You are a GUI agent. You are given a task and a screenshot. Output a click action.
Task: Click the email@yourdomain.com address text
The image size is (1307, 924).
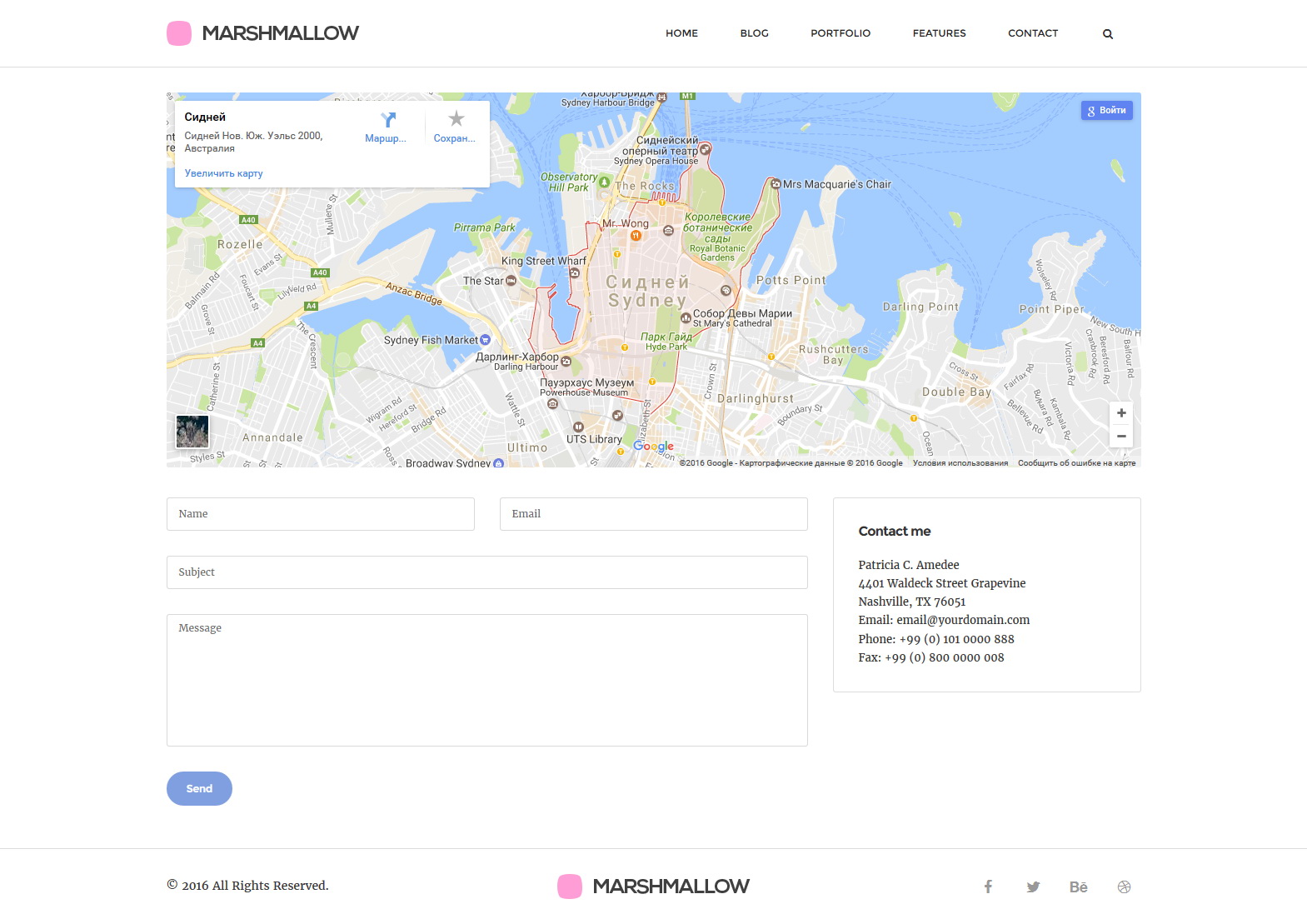pos(963,620)
